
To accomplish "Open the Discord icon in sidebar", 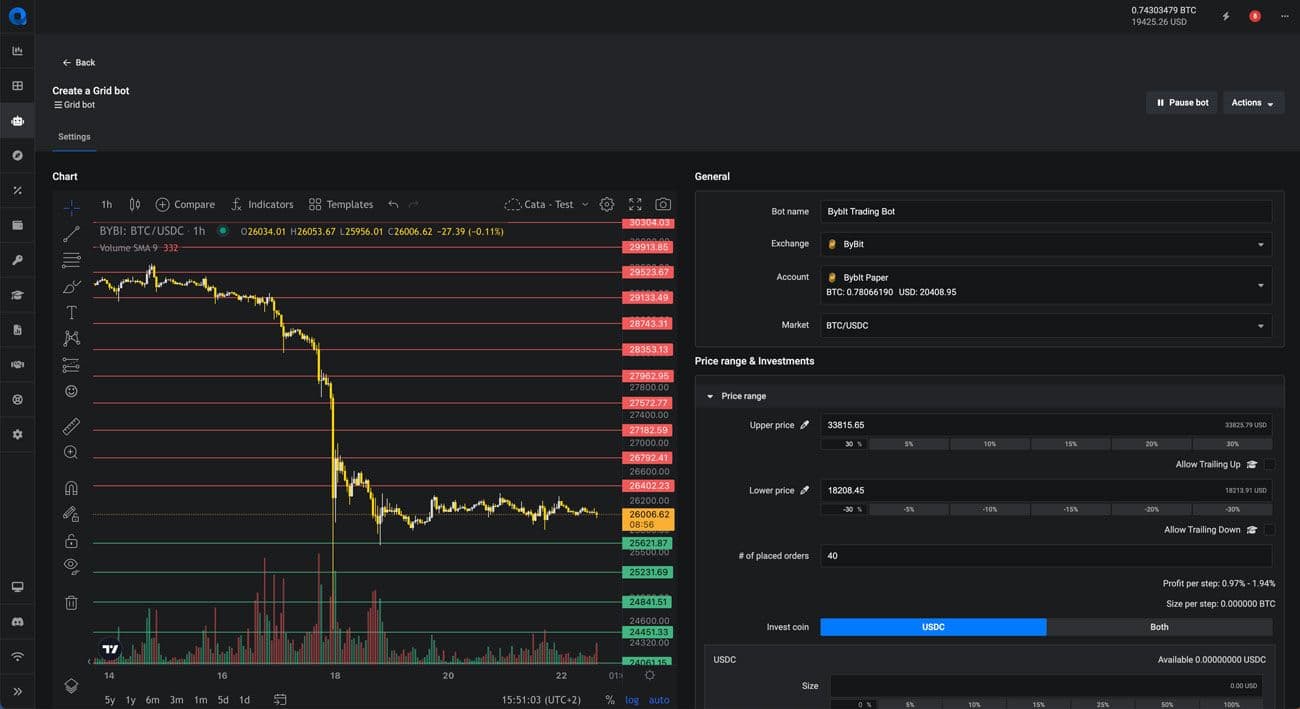I will pos(17,622).
